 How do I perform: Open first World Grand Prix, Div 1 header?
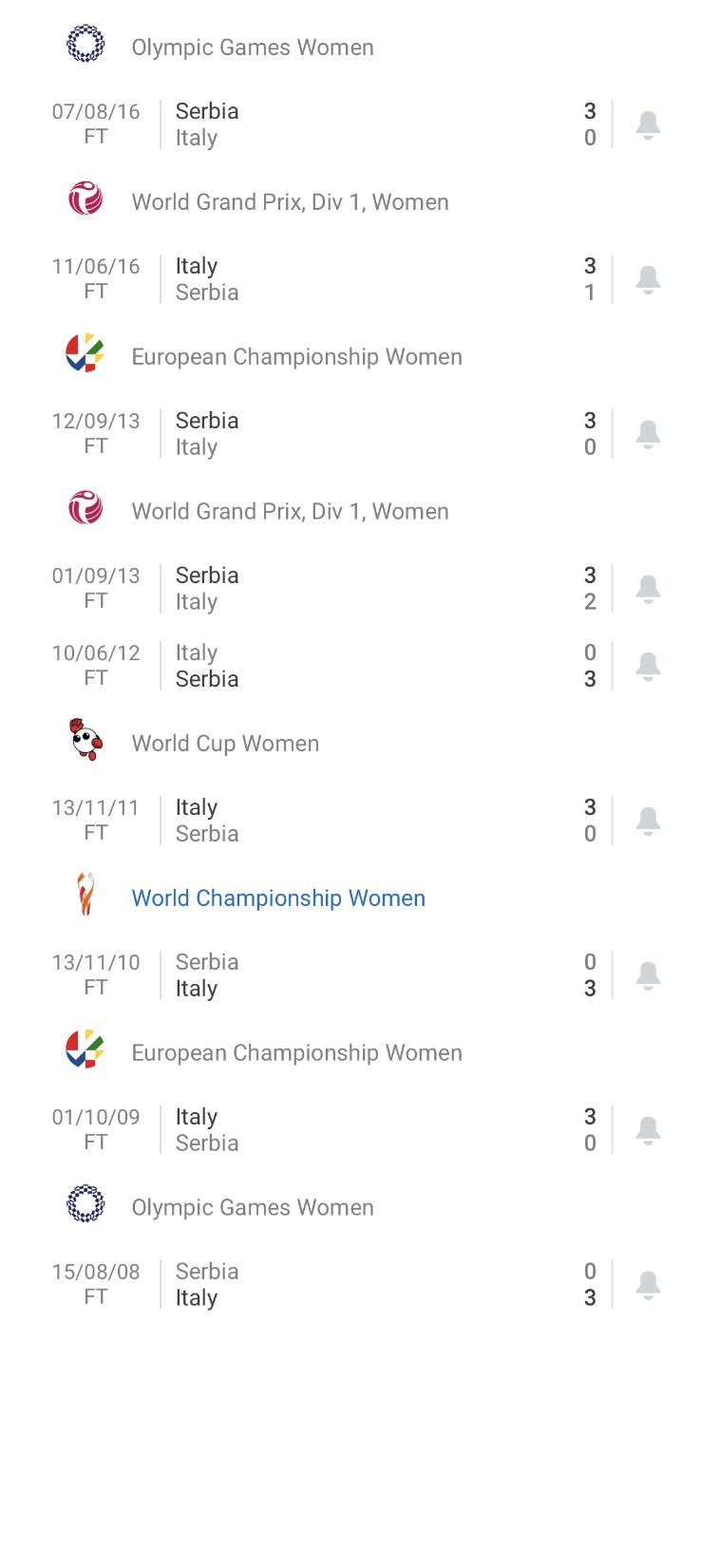tap(290, 202)
